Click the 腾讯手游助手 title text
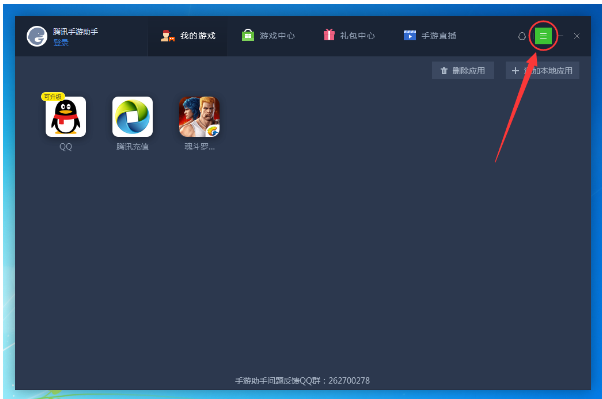Image resolution: width=602 pixels, height=399 pixels. coord(75,31)
